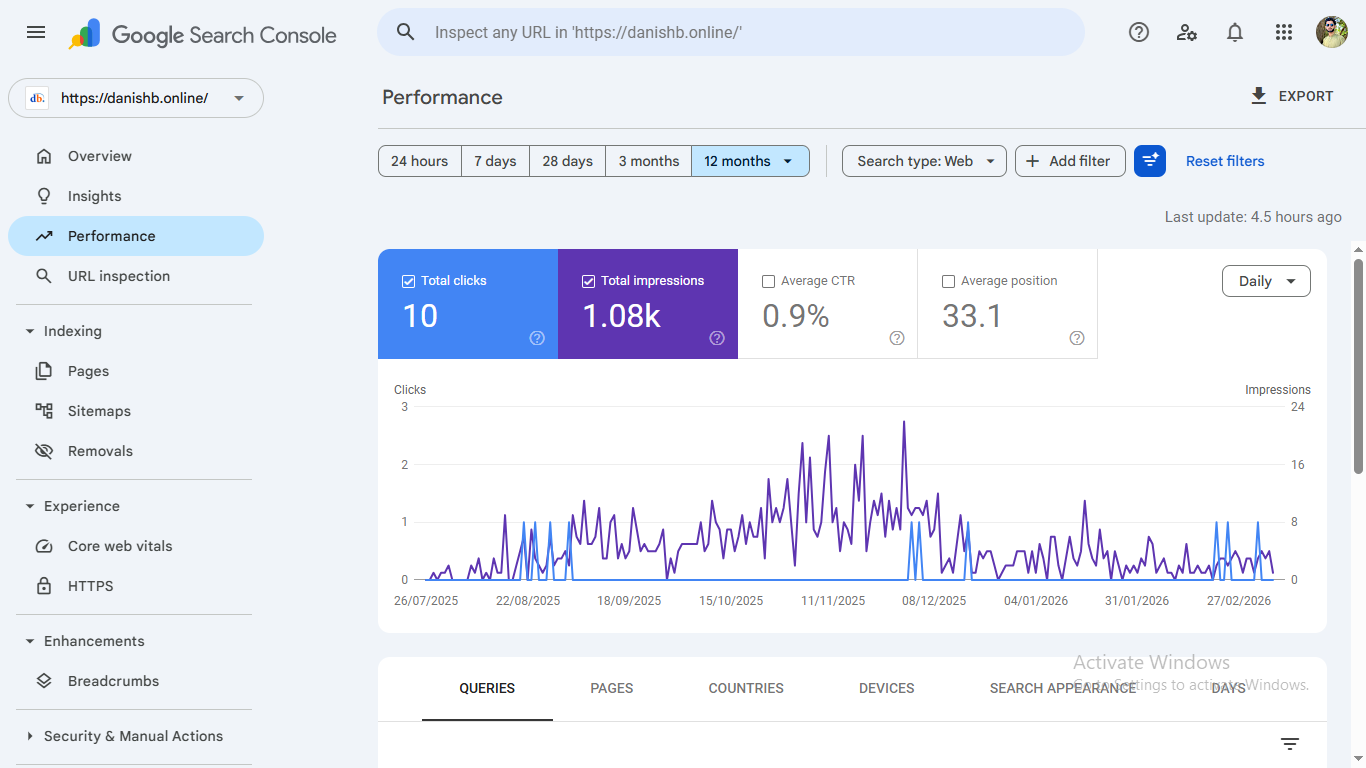
Task: Open the Search type: Web dropdown
Action: coord(924,161)
